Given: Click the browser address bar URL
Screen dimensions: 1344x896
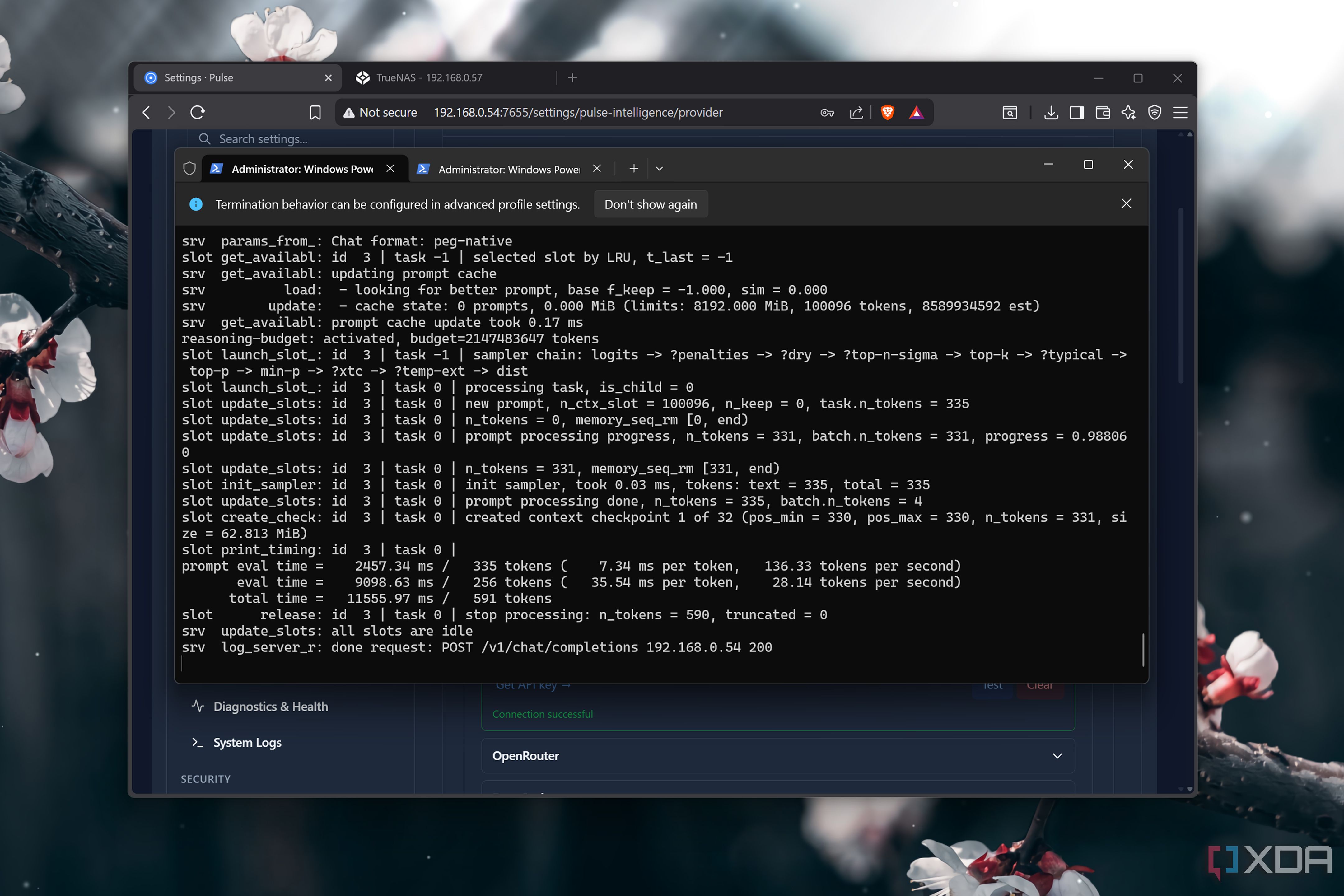Looking at the screenshot, I should 578,113.
